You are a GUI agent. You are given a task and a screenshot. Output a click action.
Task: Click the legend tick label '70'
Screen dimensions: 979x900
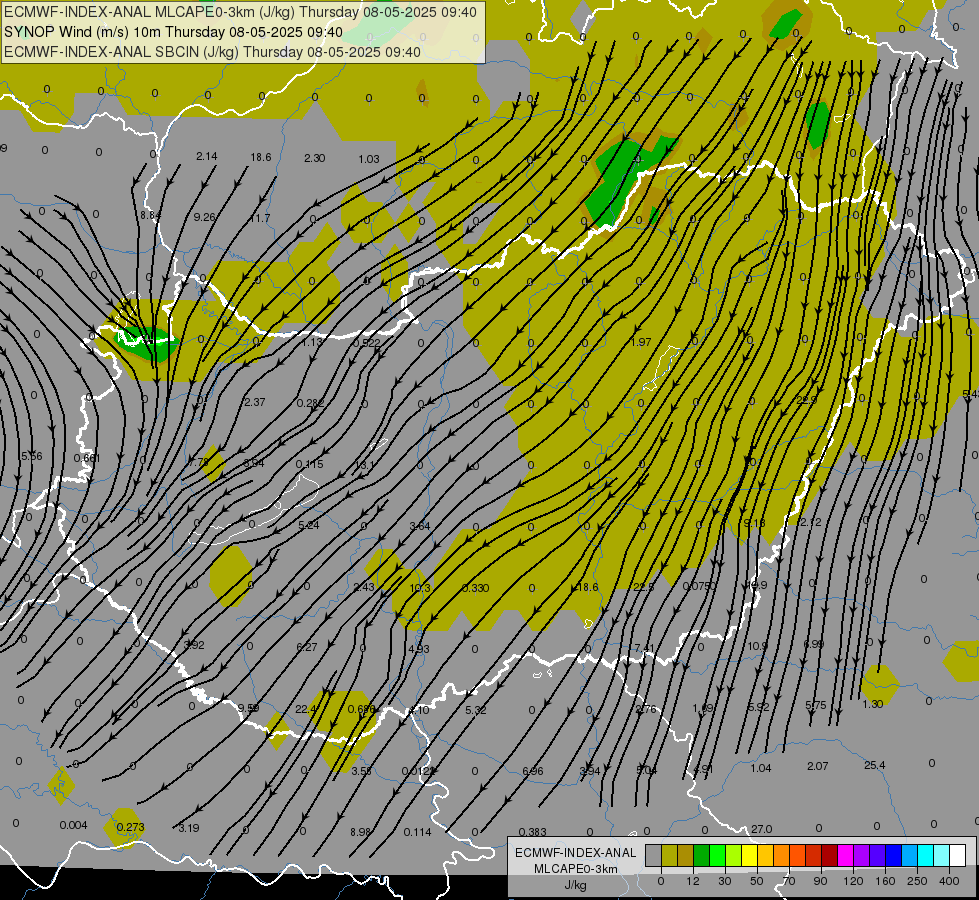tap(789, 881)
